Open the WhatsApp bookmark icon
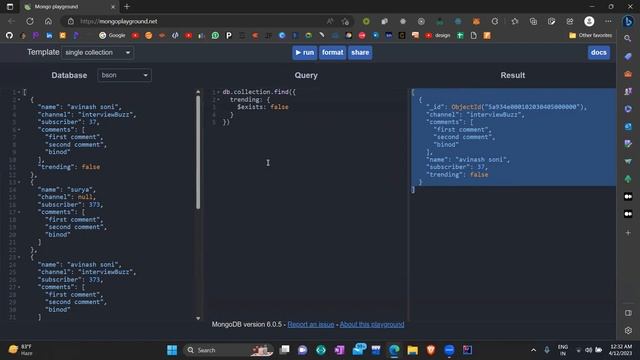The image size is (640, 360). [x=215, y=36]
